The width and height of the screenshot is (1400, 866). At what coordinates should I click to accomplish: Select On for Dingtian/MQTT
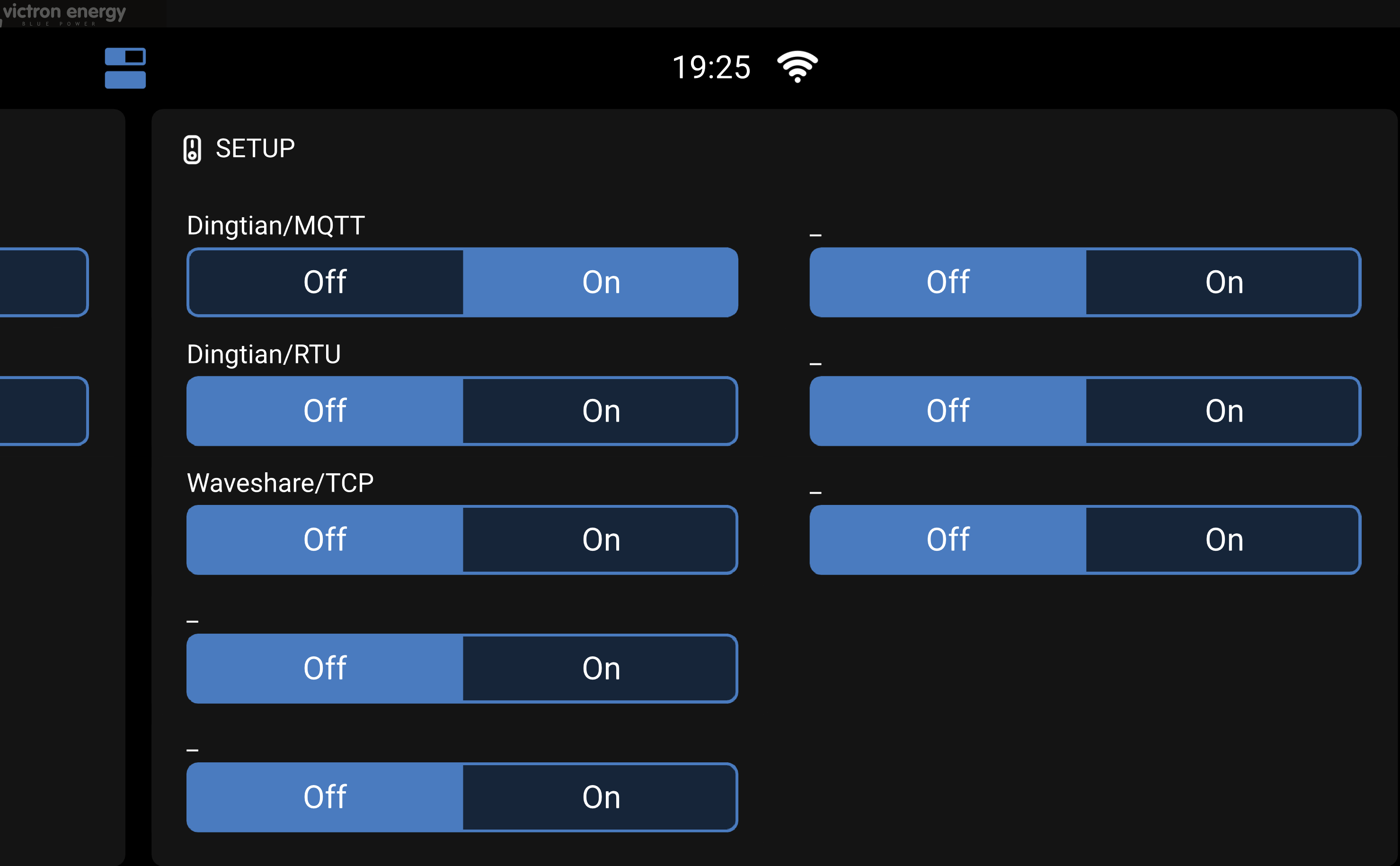(600, 283)
